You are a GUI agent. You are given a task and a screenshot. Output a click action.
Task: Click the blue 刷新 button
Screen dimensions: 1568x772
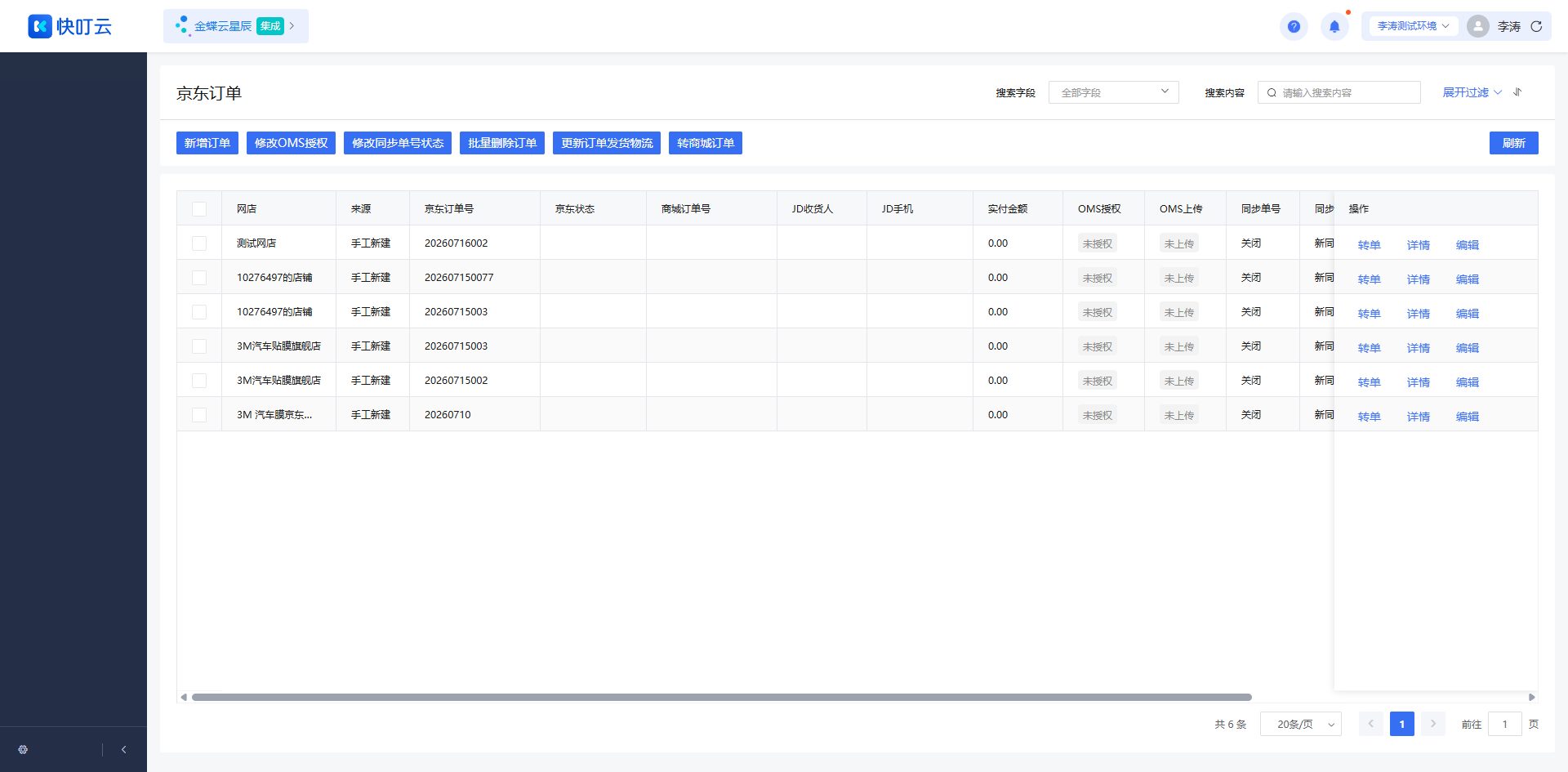pos(1514,143)
